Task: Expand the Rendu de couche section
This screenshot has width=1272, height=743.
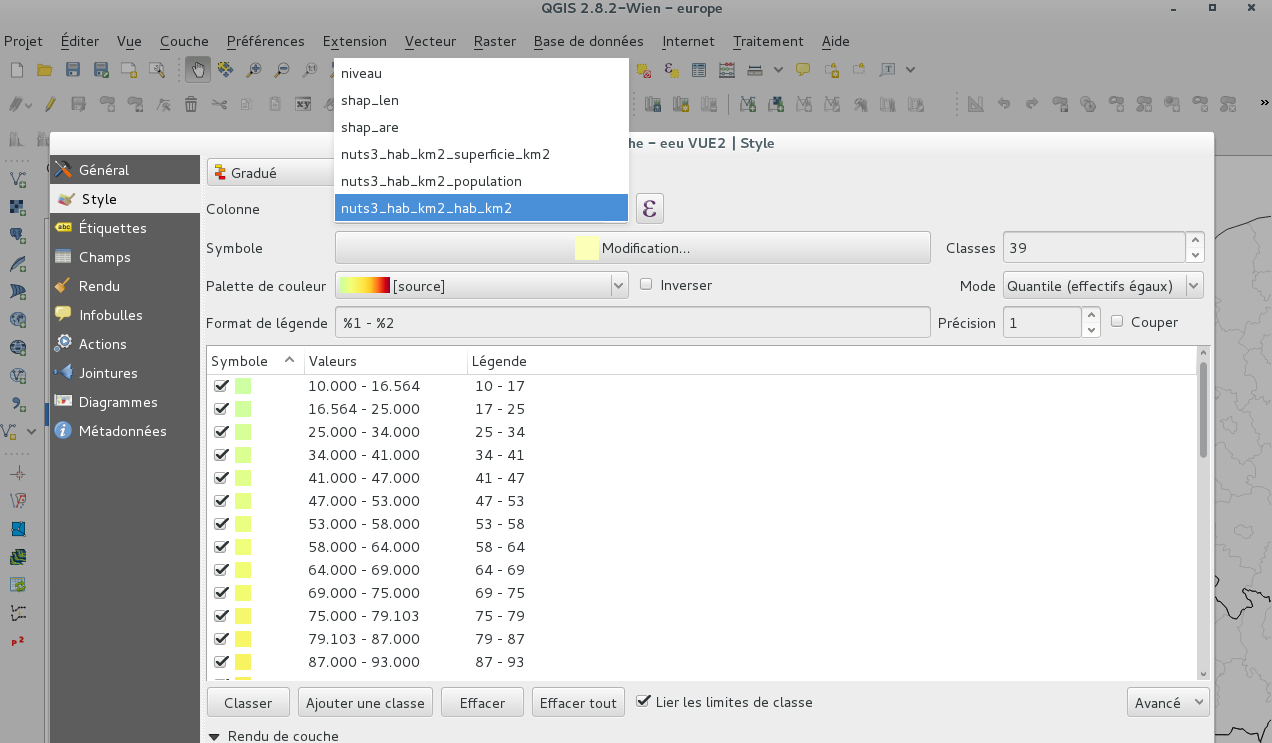Action: [x=214, y=736]
